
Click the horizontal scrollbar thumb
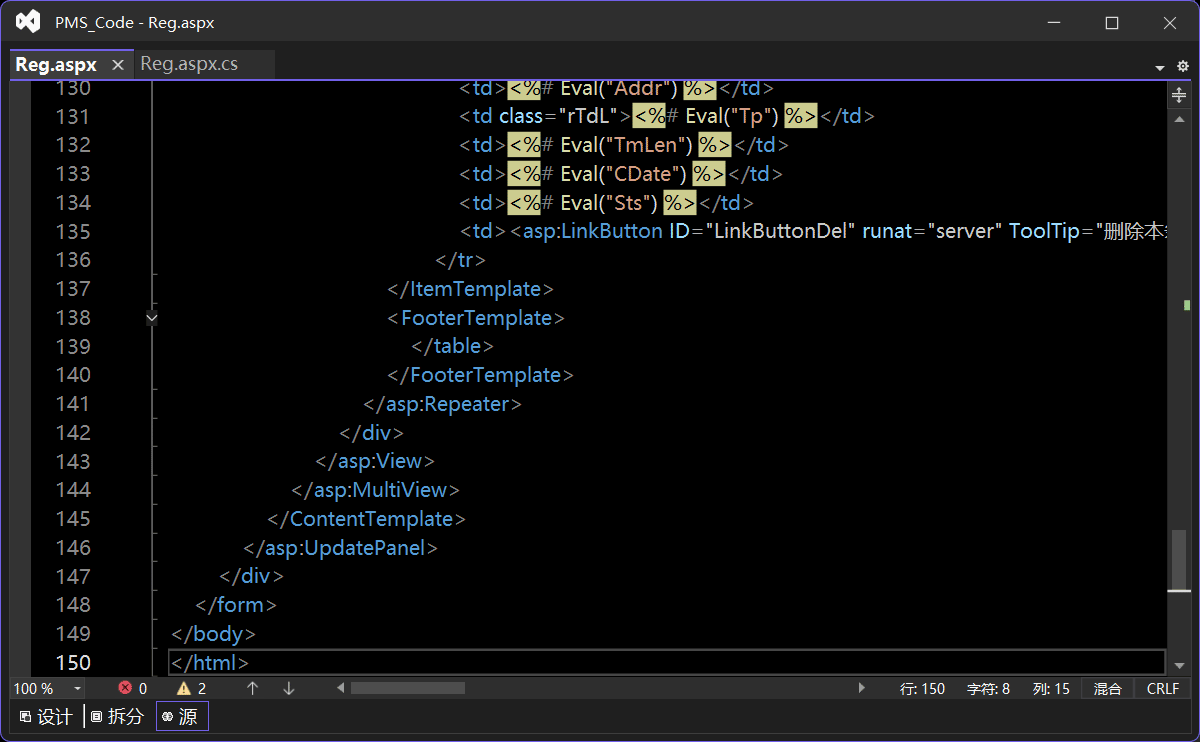[407, 688]
